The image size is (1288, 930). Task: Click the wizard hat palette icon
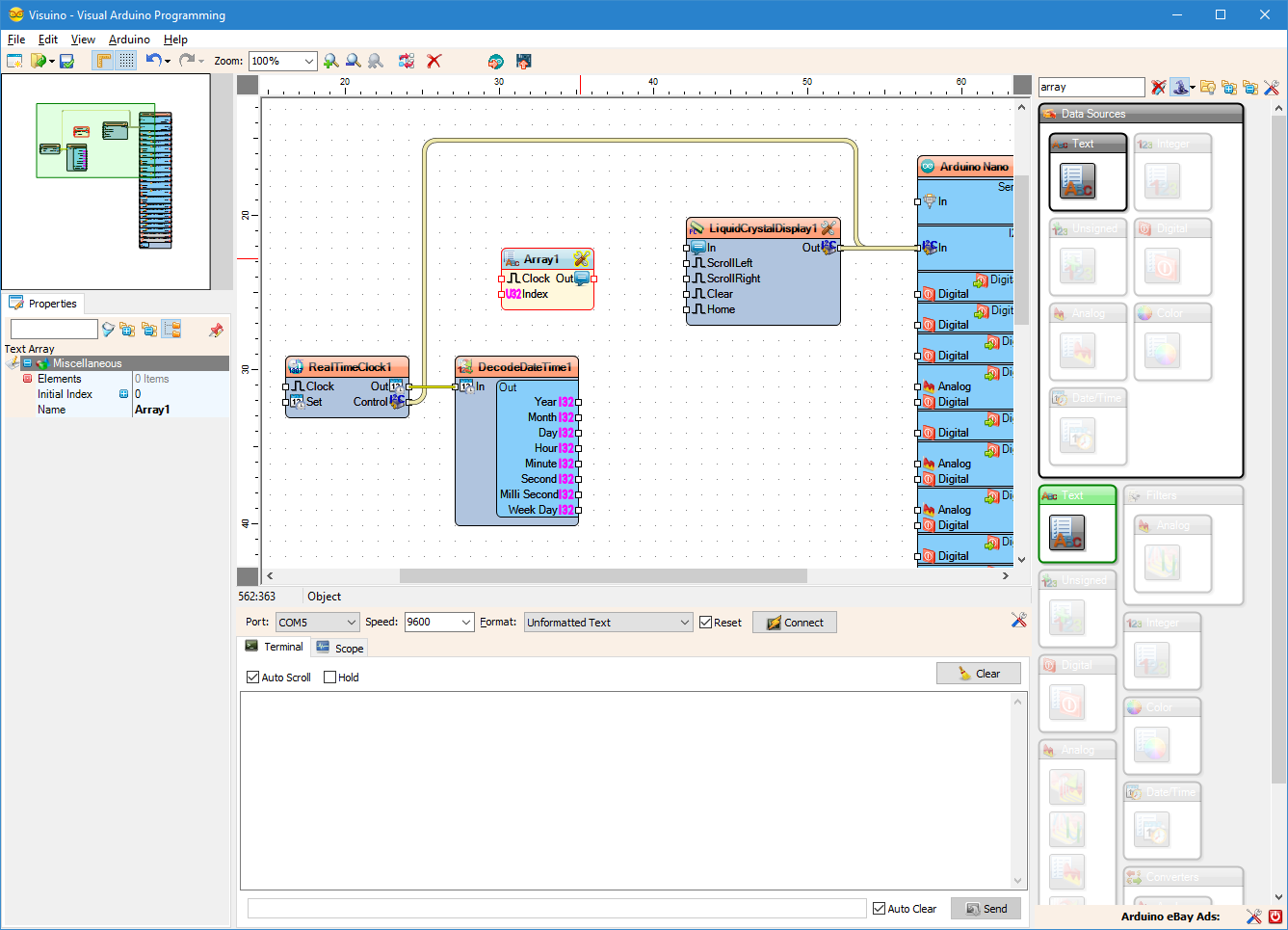click(x=1180, y=87)
